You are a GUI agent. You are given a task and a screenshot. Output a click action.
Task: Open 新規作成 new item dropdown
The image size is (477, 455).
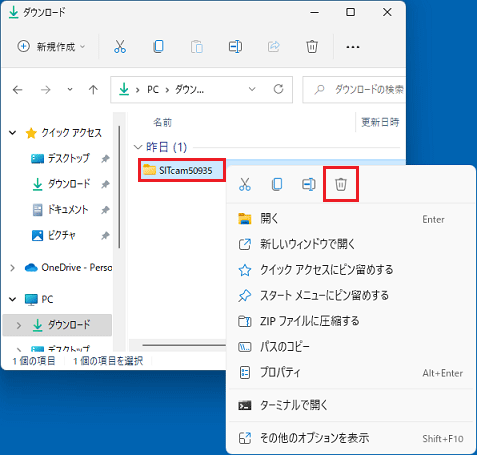coord(52,47)
